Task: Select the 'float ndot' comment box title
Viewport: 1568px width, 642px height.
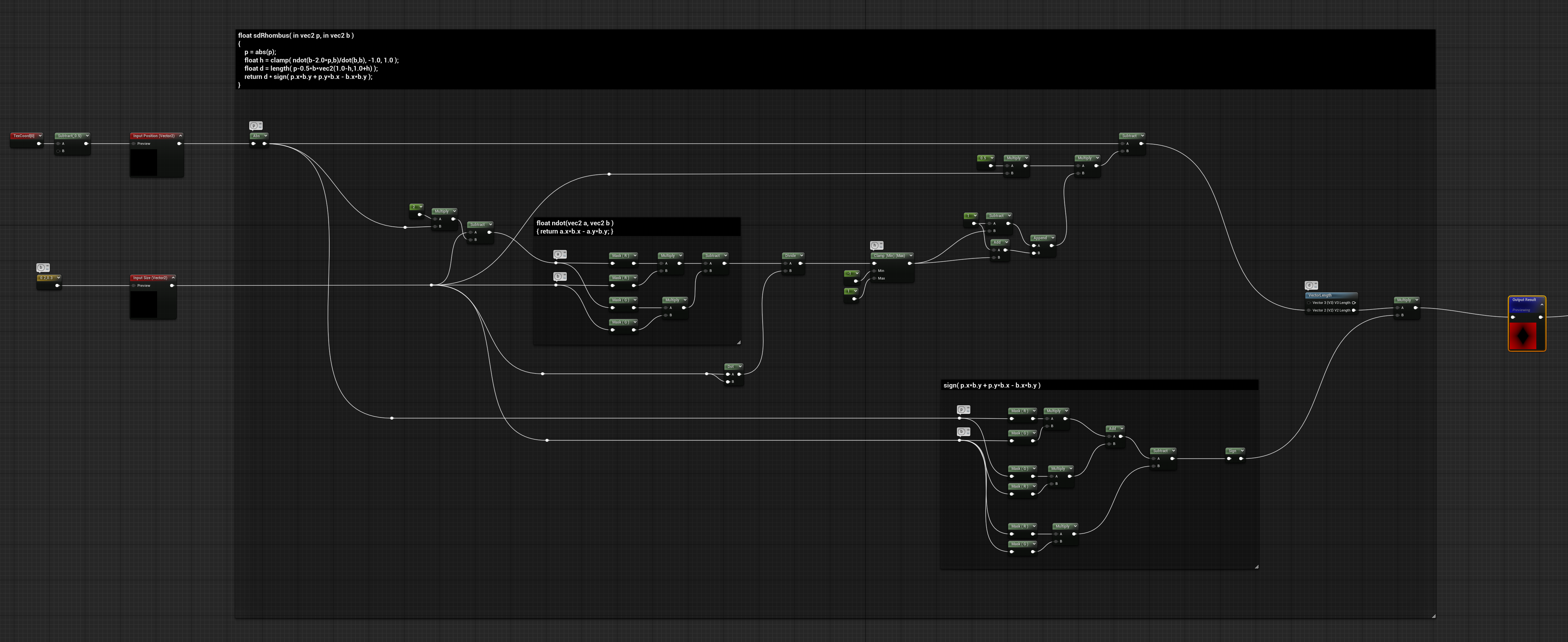Action: 637,227
